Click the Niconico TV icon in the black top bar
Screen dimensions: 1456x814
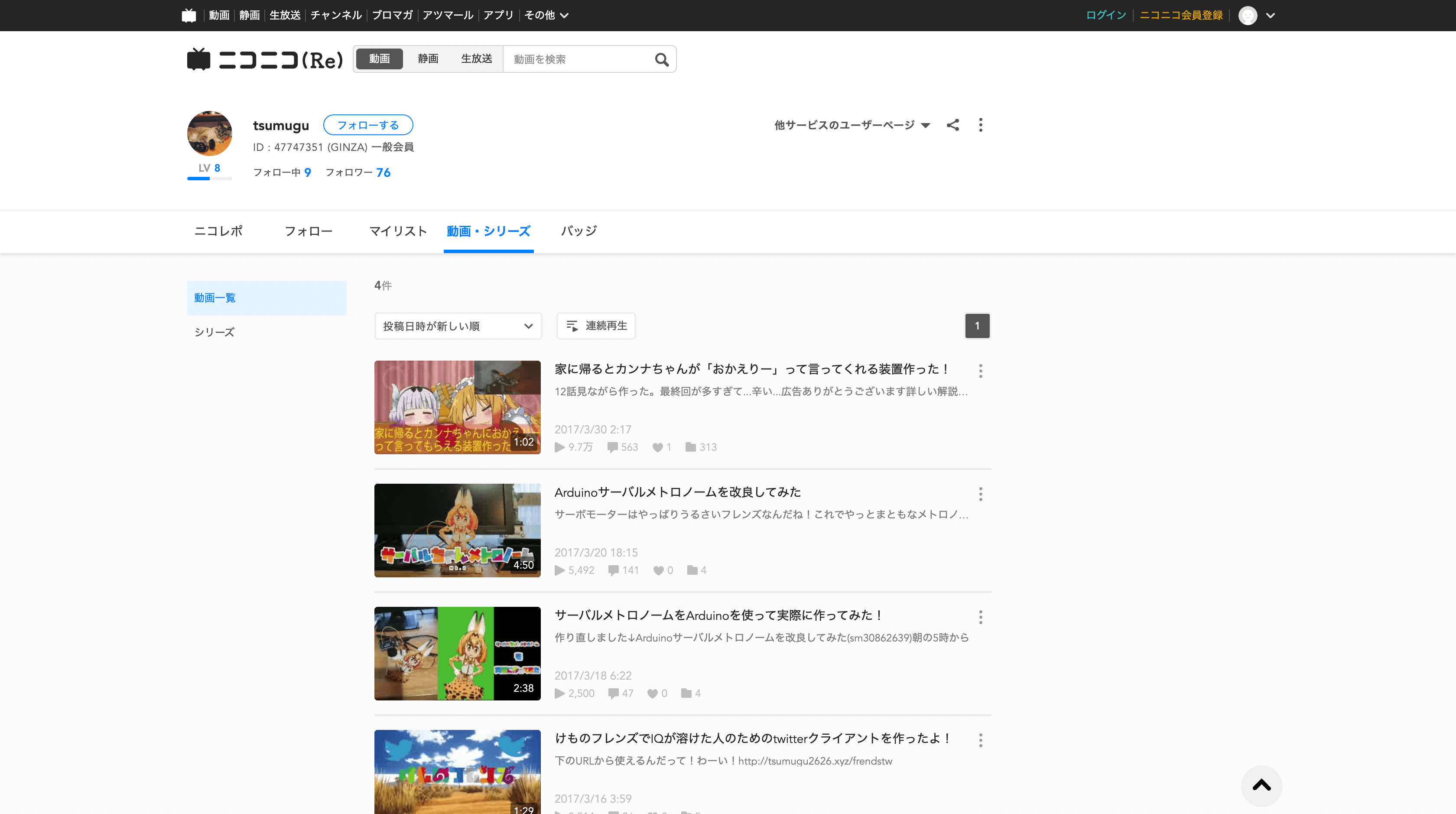pos(189,15)
